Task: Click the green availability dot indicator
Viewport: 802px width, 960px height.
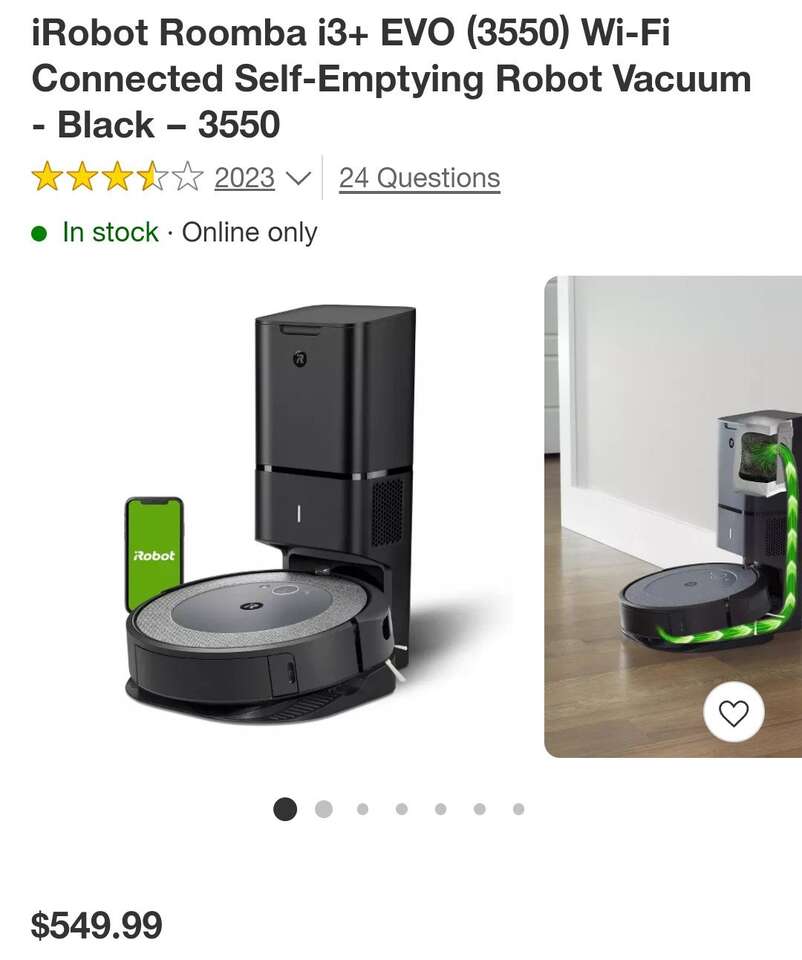Action: [39, 234]
